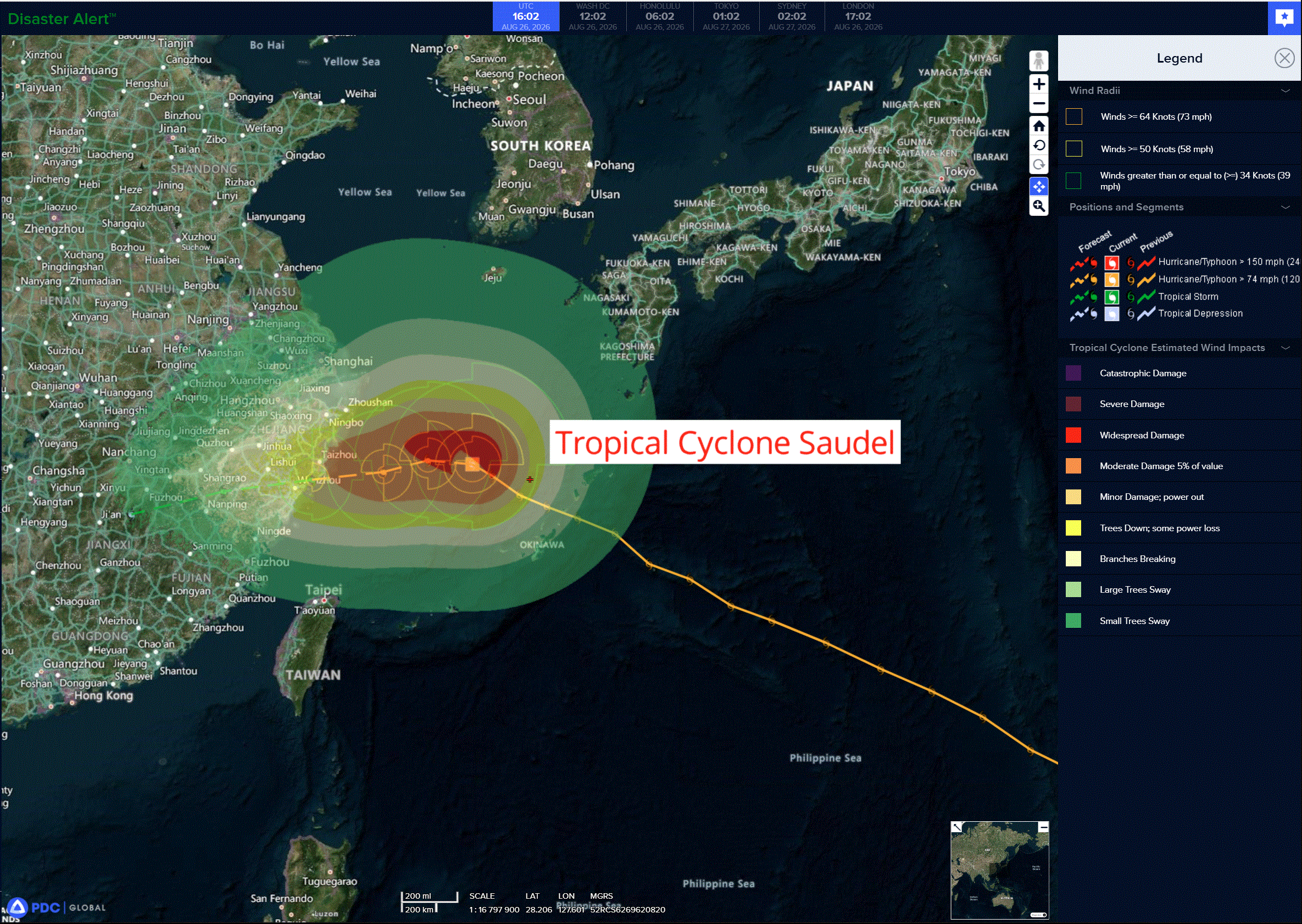
Task: Select the LONDON time zone tab
Action: tap(858, 16)
